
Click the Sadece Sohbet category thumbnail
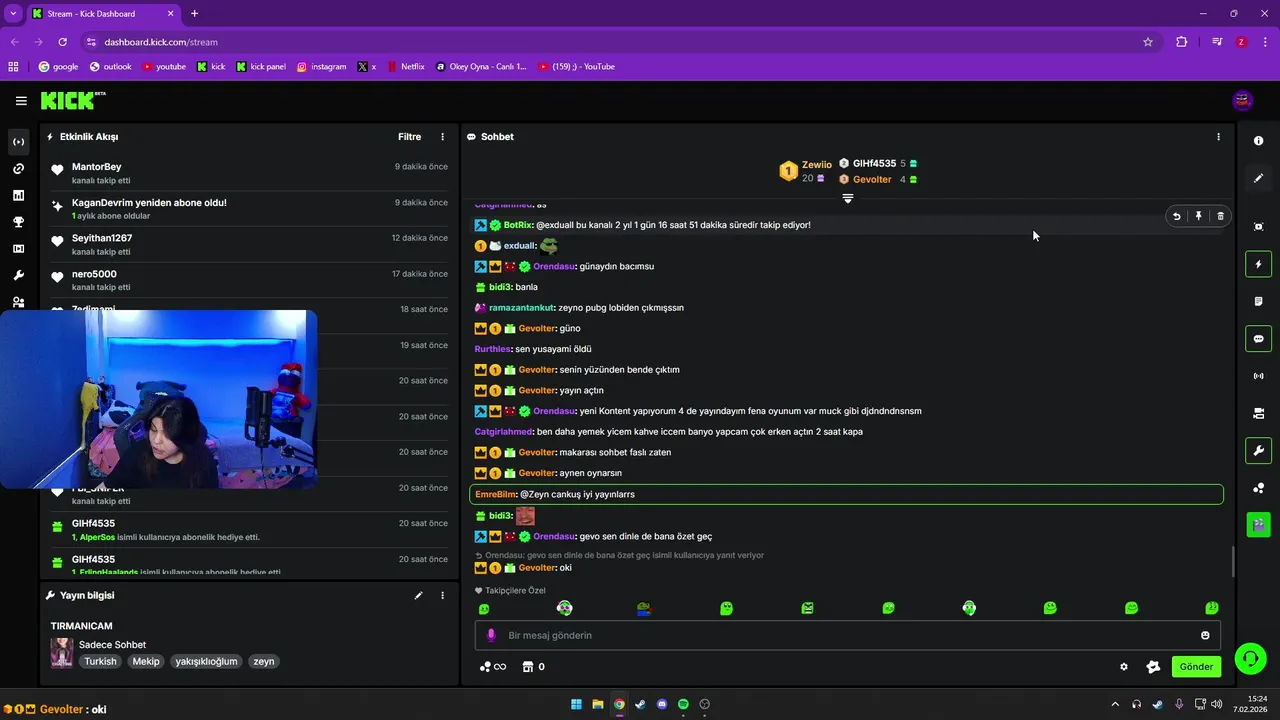coord(62,653)
